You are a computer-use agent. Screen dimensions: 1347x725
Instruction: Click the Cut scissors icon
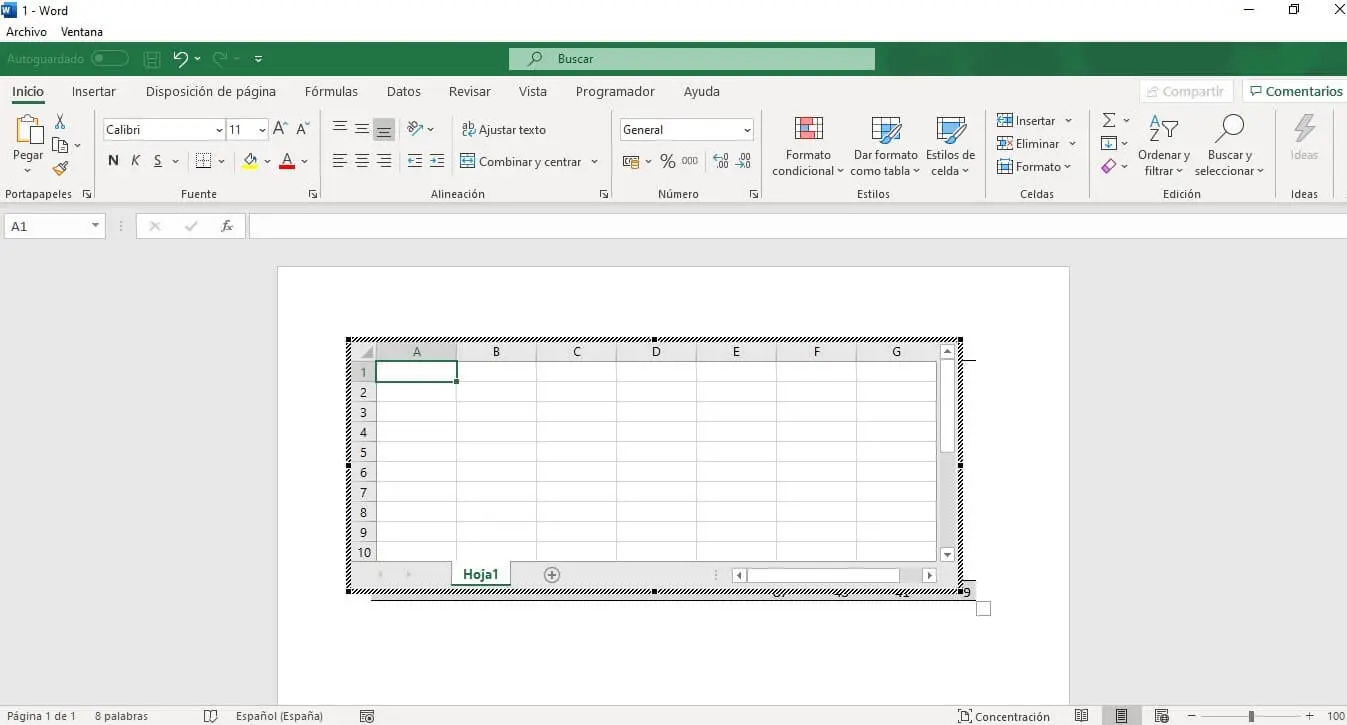tap(60, 122)
